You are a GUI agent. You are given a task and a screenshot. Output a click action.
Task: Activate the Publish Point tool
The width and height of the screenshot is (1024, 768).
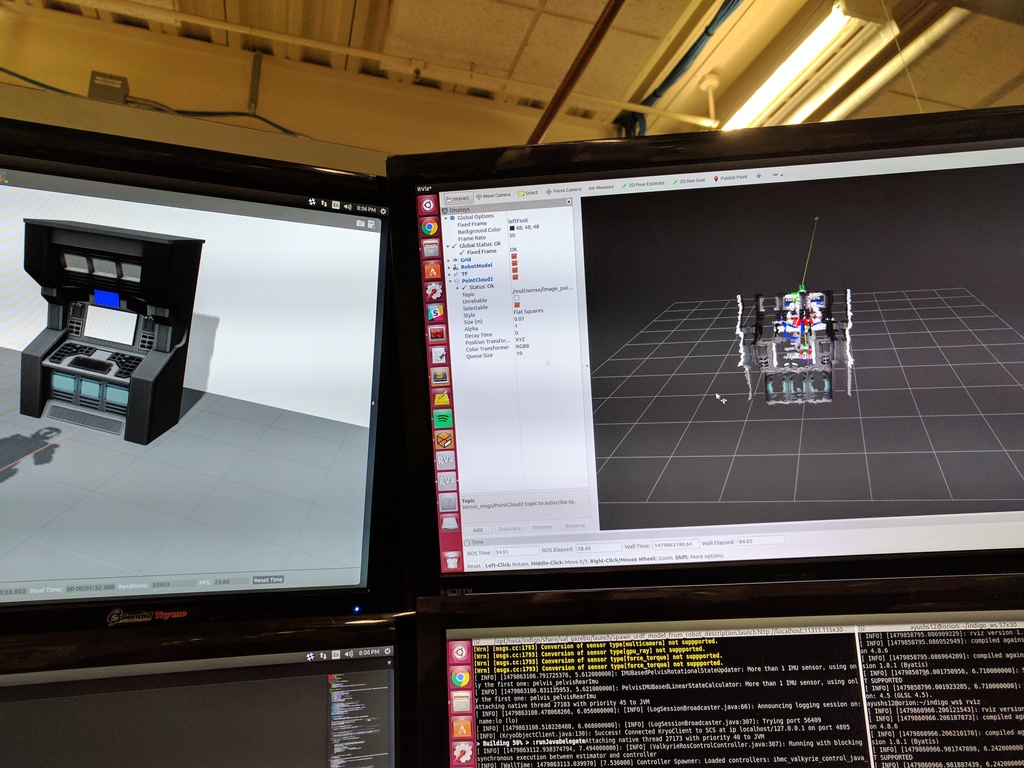[730, 178]
